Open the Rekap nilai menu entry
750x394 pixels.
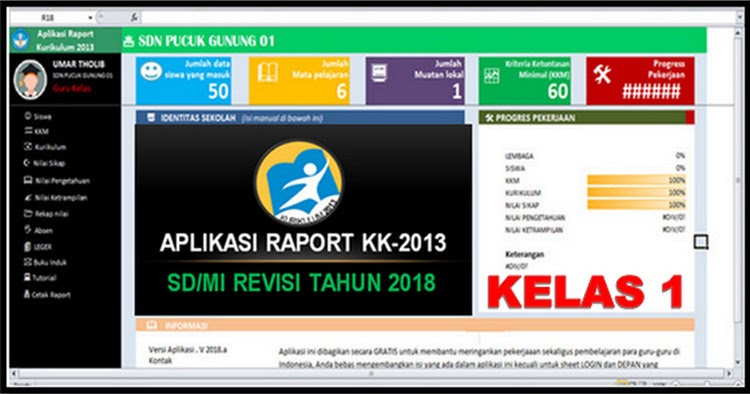(46, 214)
